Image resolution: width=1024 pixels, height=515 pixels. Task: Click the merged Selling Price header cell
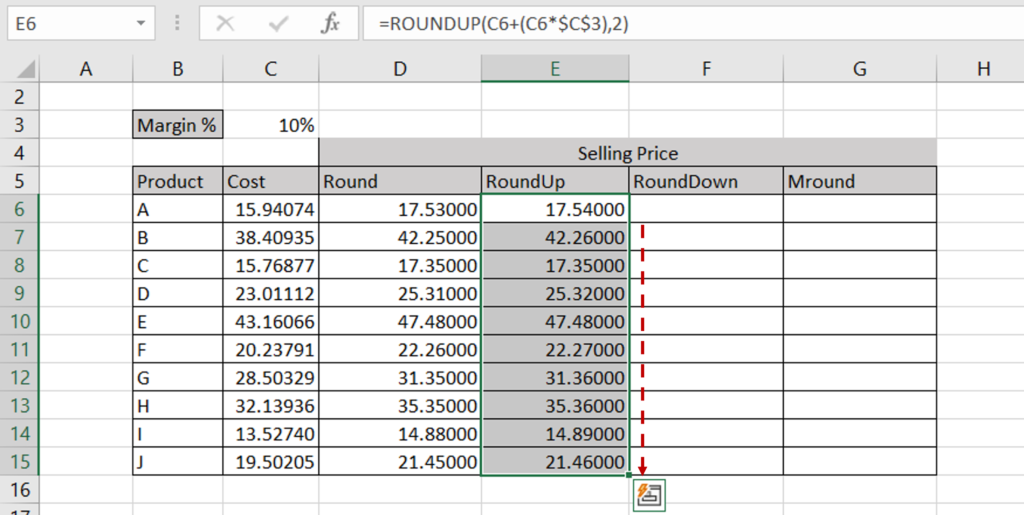(x=627, y=153)
